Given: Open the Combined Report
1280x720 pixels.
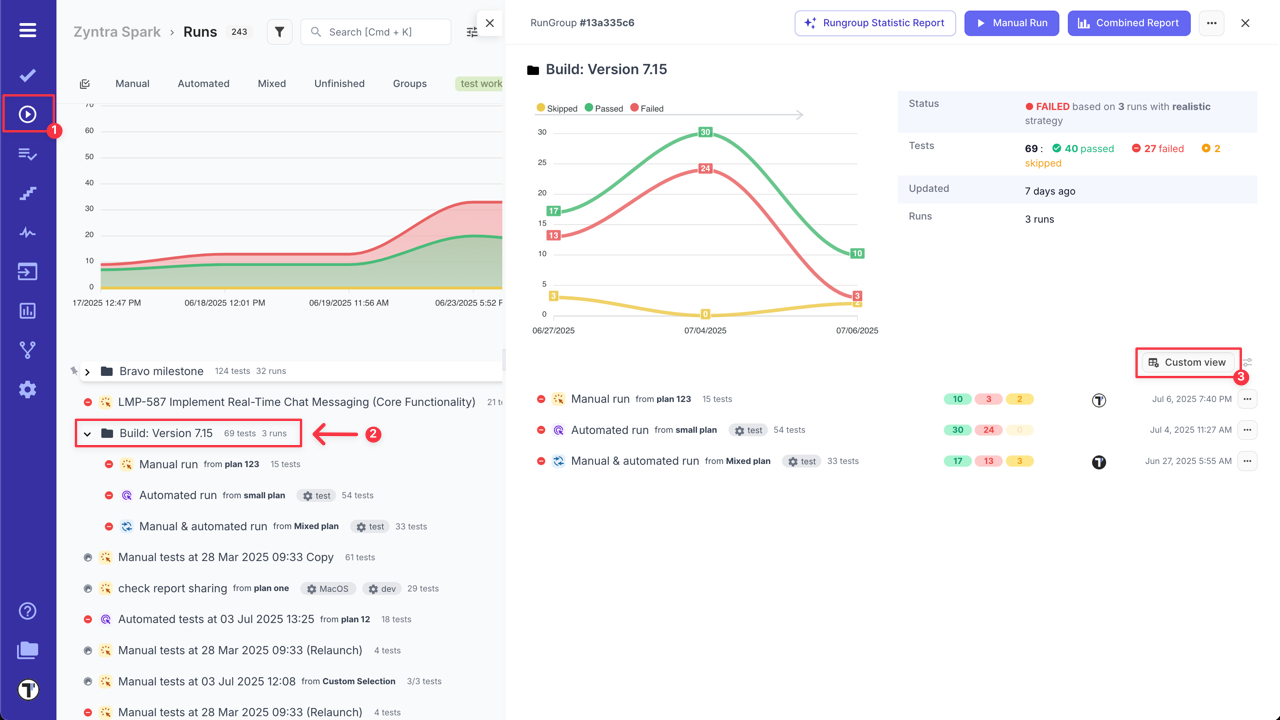Looking at the screenshot, I should (x=1128, y=22).
